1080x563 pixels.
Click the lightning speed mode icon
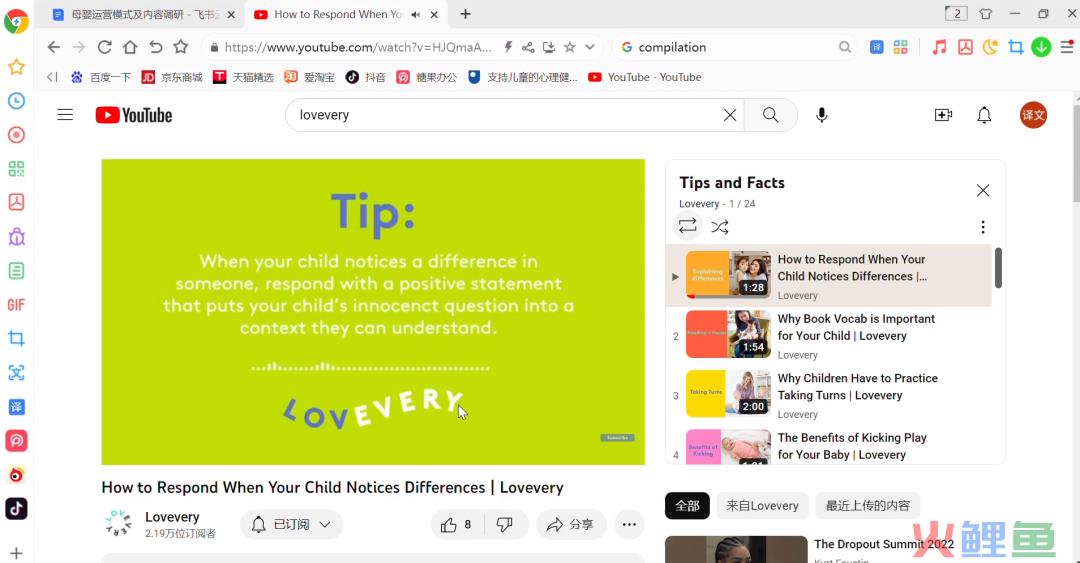click(x=508, y=47)
